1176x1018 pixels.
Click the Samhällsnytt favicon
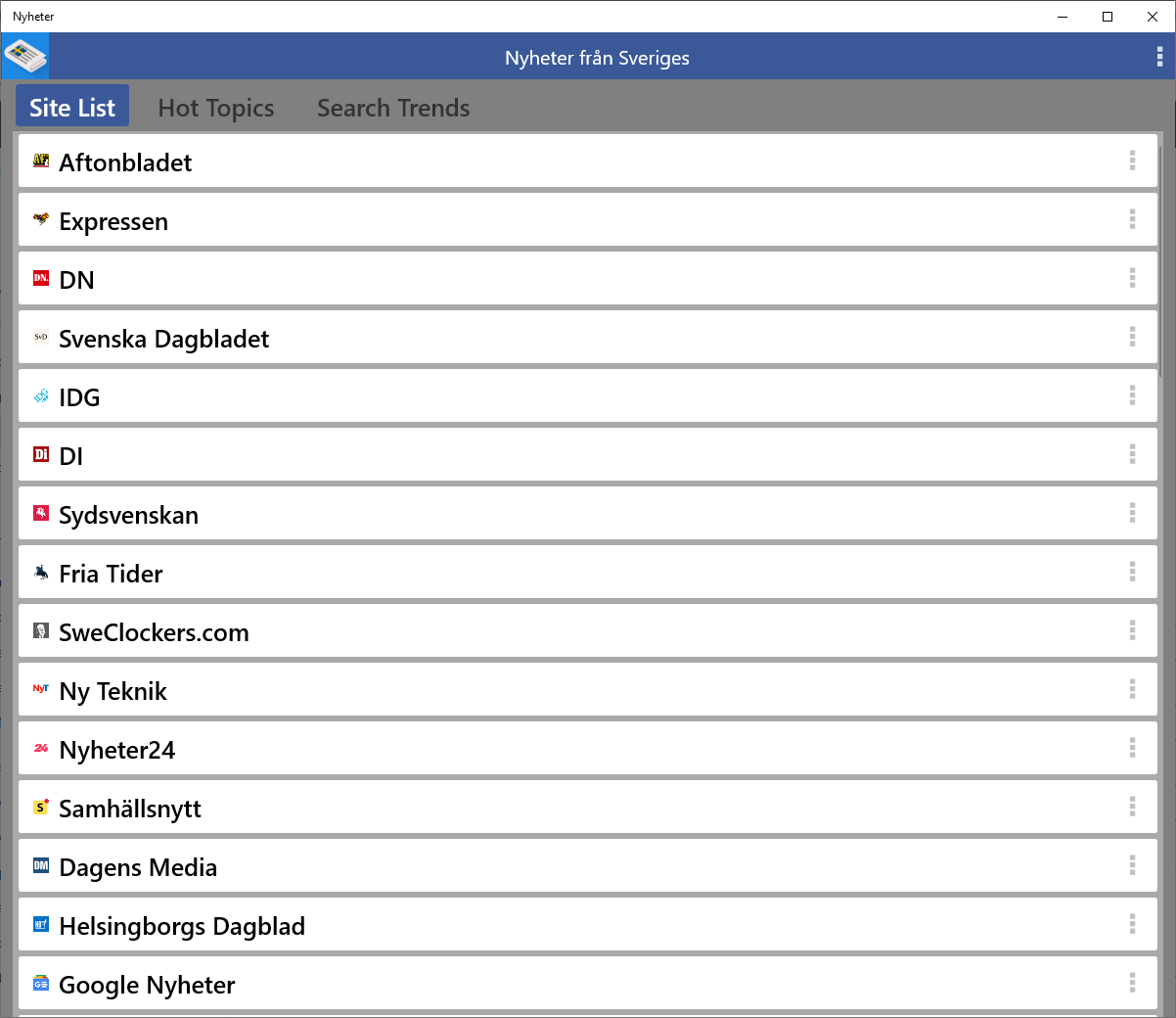[41, 807]
